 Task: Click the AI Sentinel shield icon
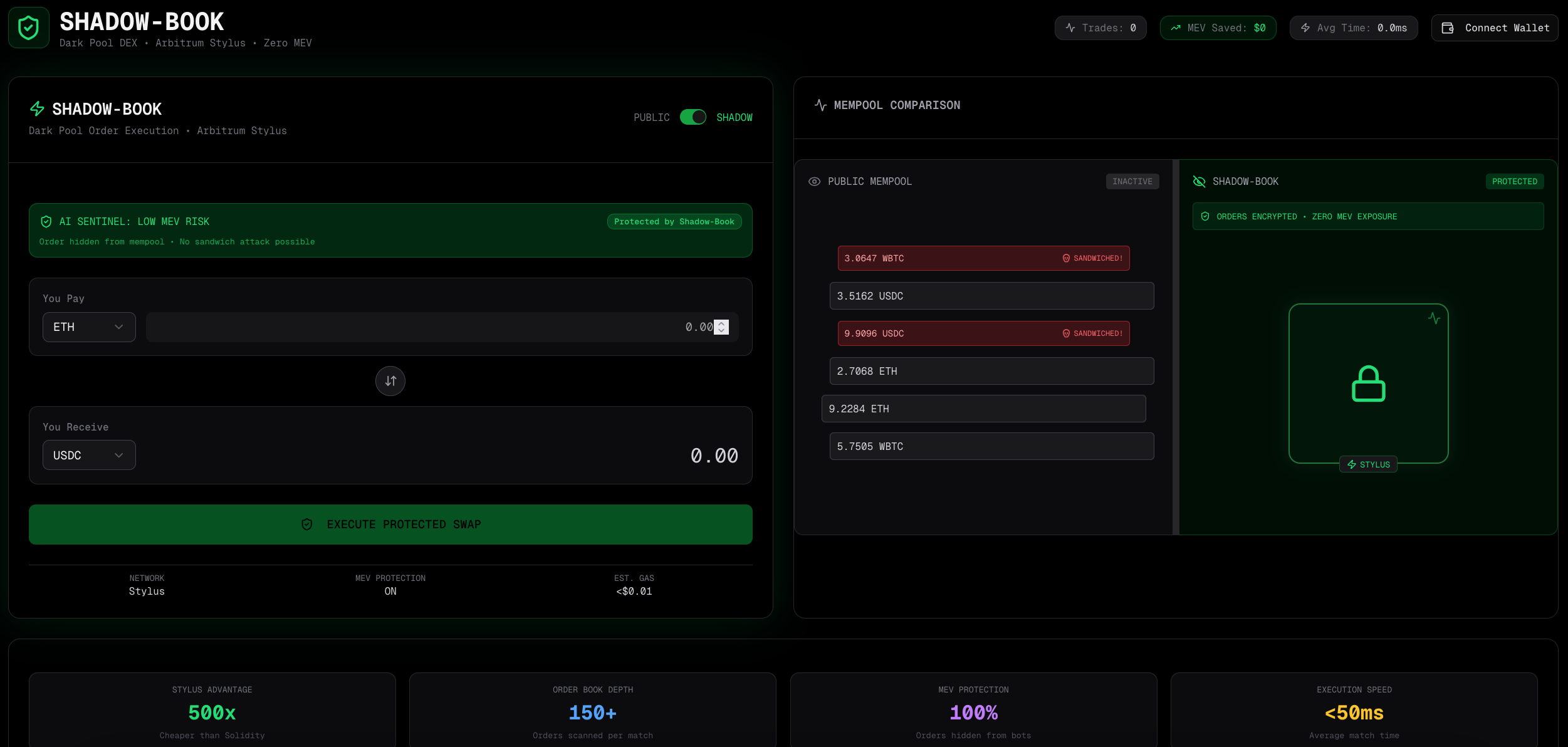(x=46, y=222)
